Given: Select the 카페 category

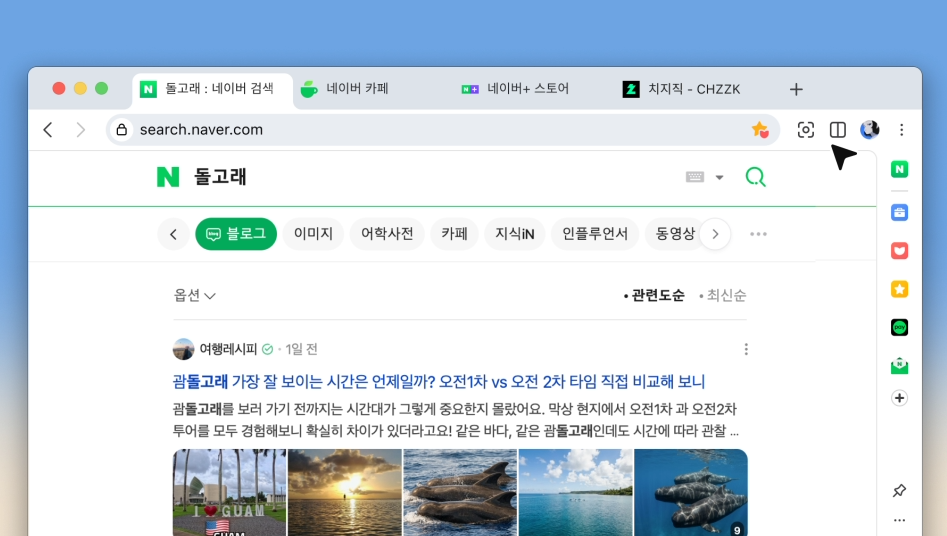Looking at the screenshot, I should pos(454,234).
